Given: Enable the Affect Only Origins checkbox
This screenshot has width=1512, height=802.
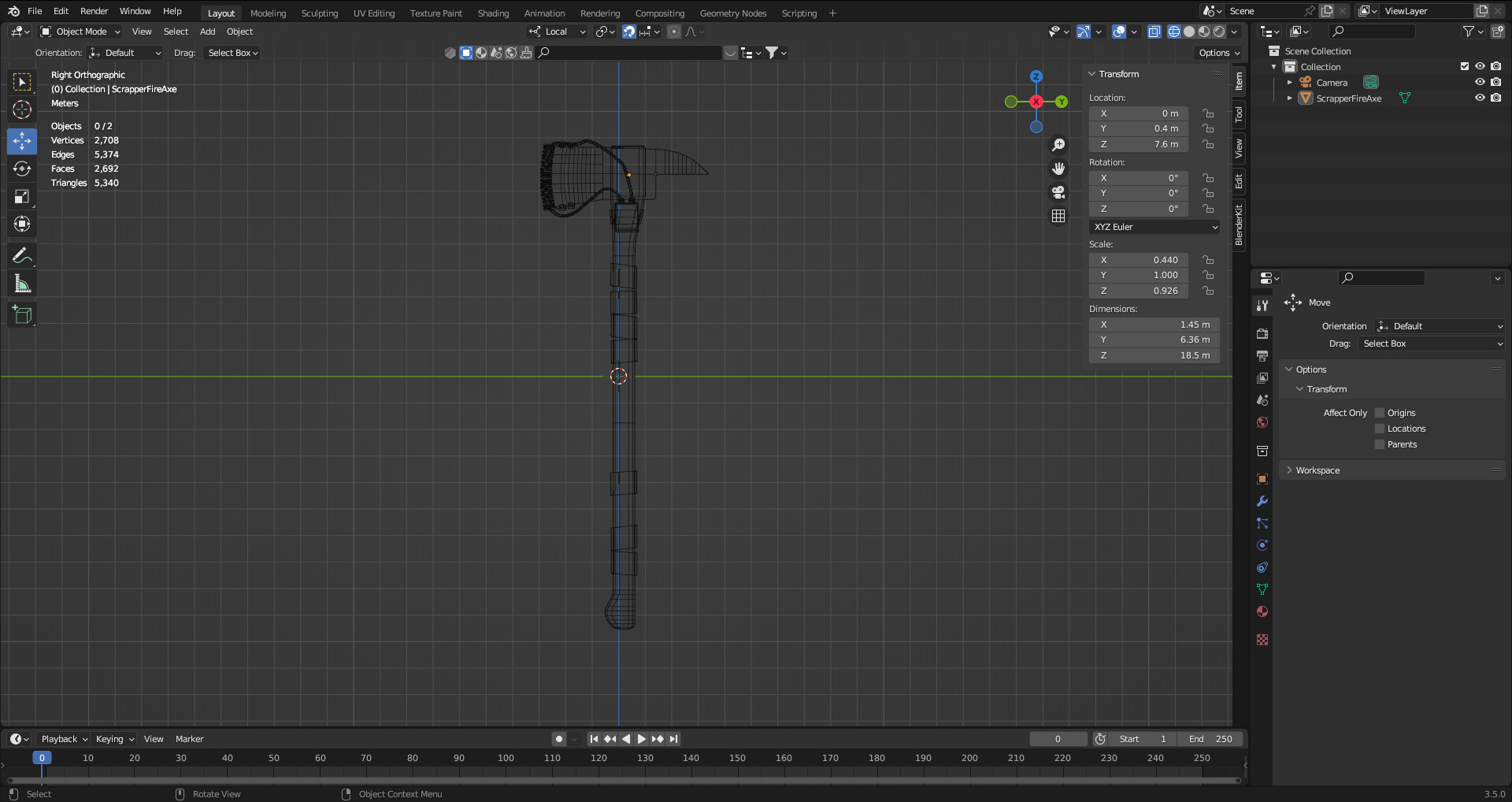Looking at the screenshot, I should (x=1380, y=413).
